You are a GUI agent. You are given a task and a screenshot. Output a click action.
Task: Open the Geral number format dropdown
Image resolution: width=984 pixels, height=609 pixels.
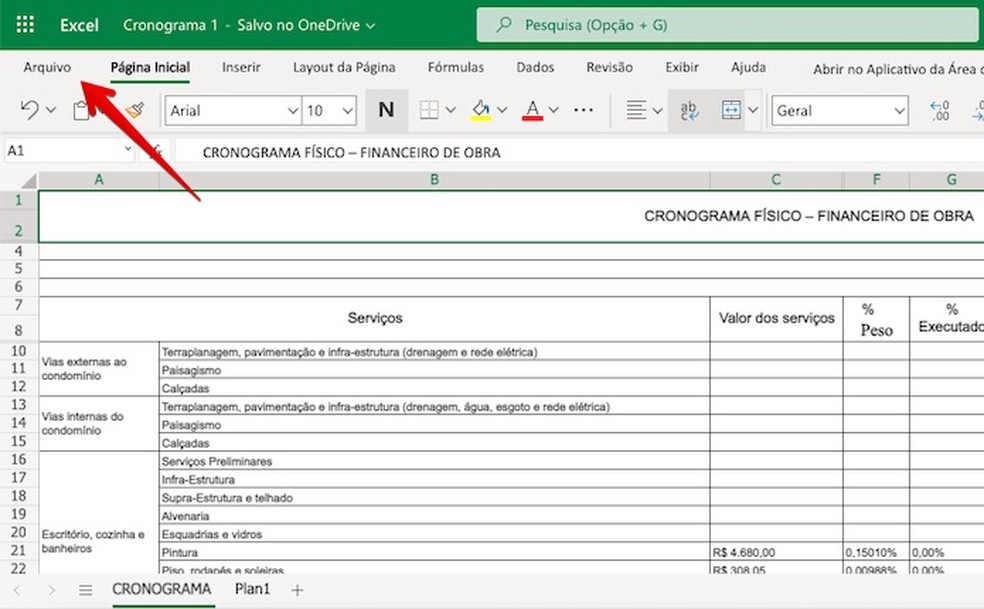[839, 110]
